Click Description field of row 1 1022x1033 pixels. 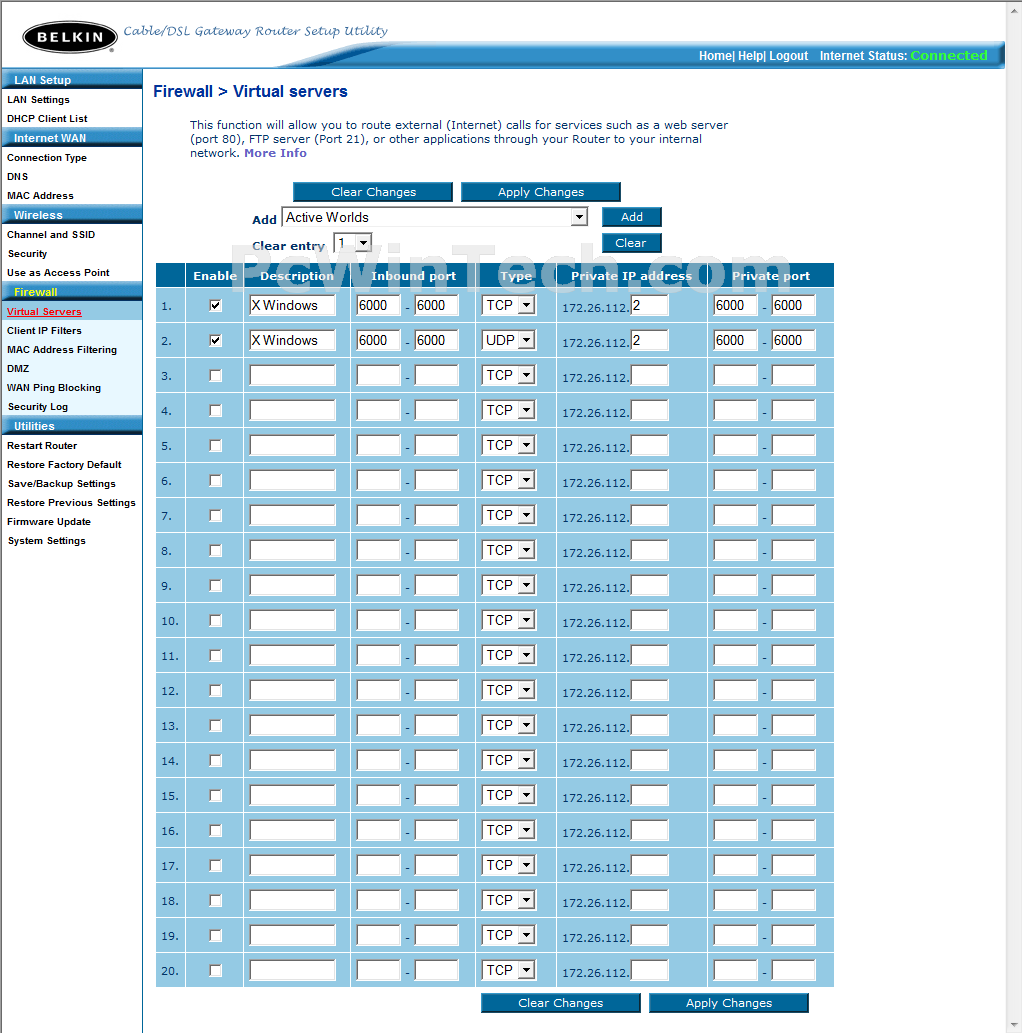pos(293,306)
